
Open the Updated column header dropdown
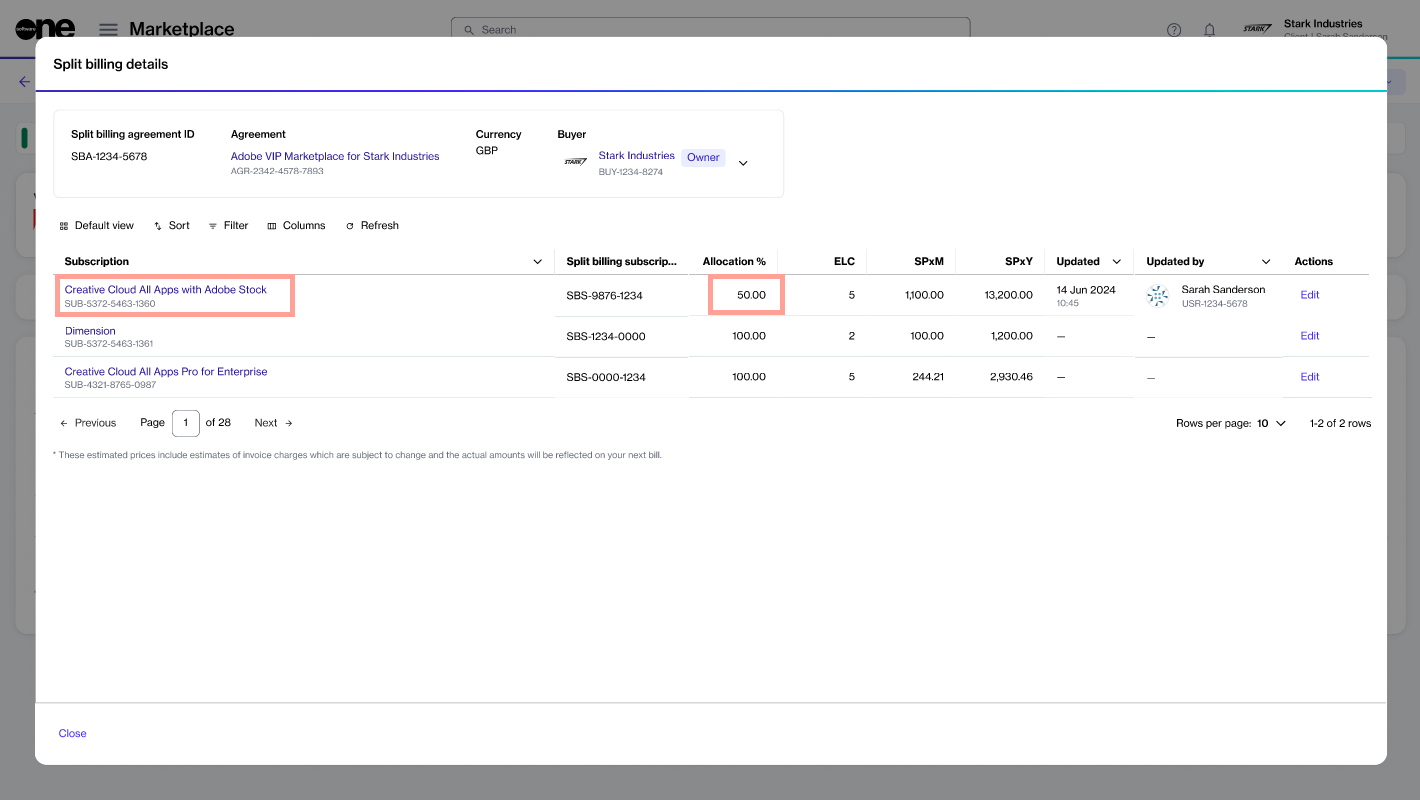(1116, 262)
